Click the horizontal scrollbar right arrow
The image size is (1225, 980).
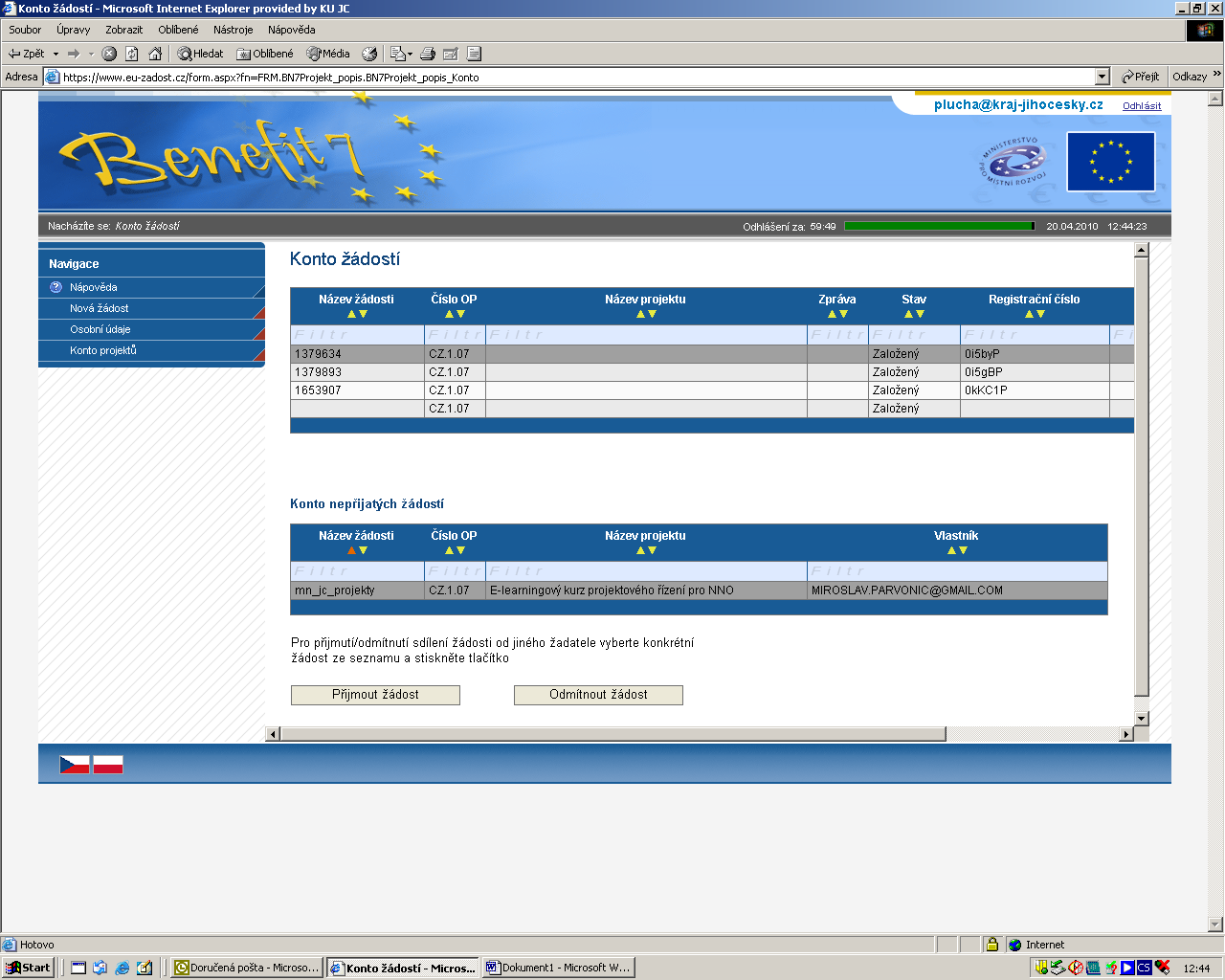[x=1126, y=734]
